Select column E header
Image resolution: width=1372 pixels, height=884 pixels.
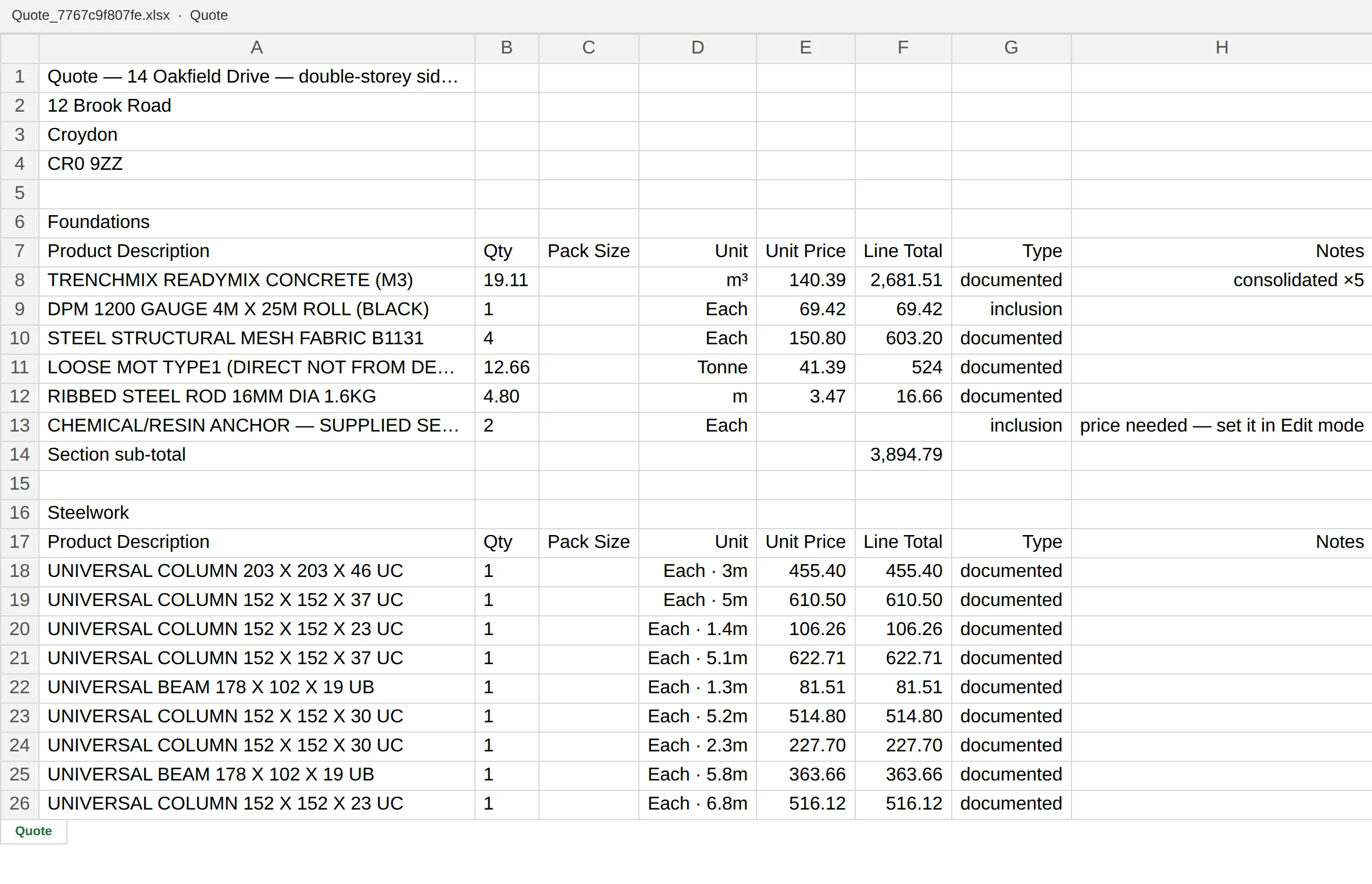(805, 48)
